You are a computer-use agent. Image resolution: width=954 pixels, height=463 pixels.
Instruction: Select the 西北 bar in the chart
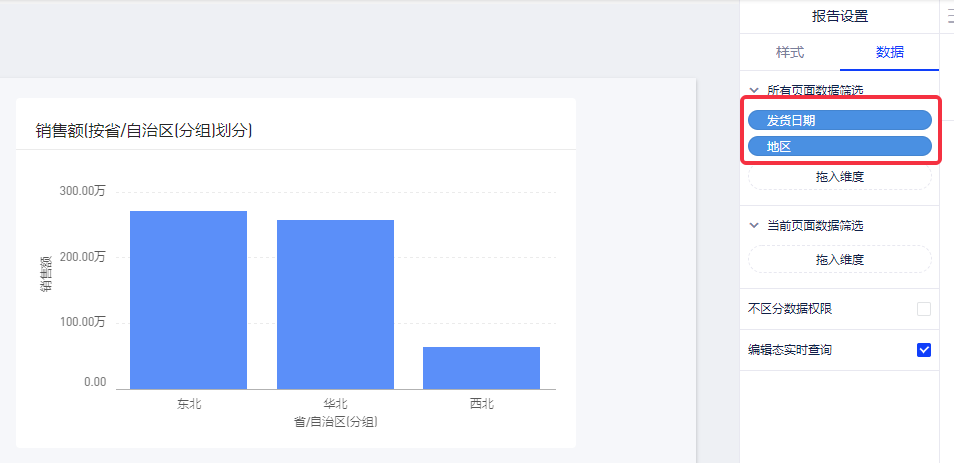(481, 368)
